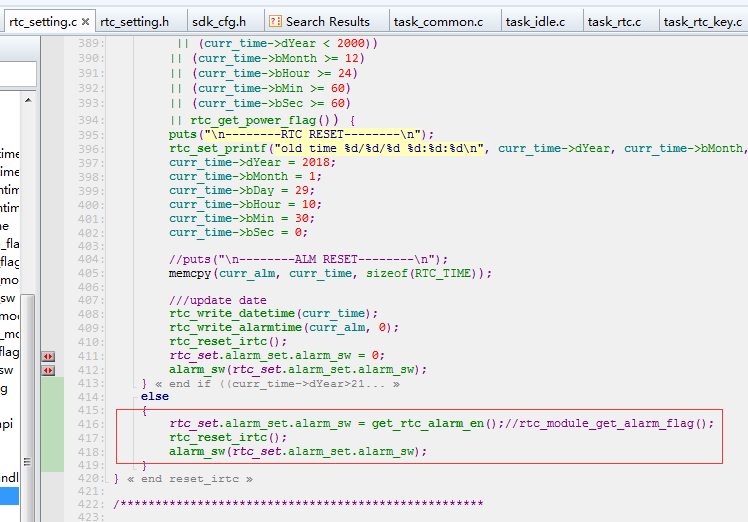Click alarm_sw call on line 418
748x522 pixels.
pos(298,451)
